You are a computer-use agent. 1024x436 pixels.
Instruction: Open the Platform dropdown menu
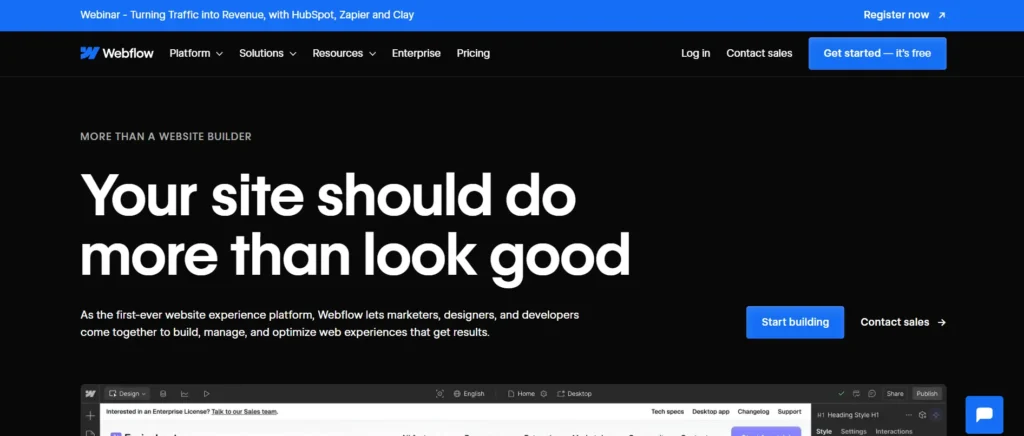pos(196,54)
